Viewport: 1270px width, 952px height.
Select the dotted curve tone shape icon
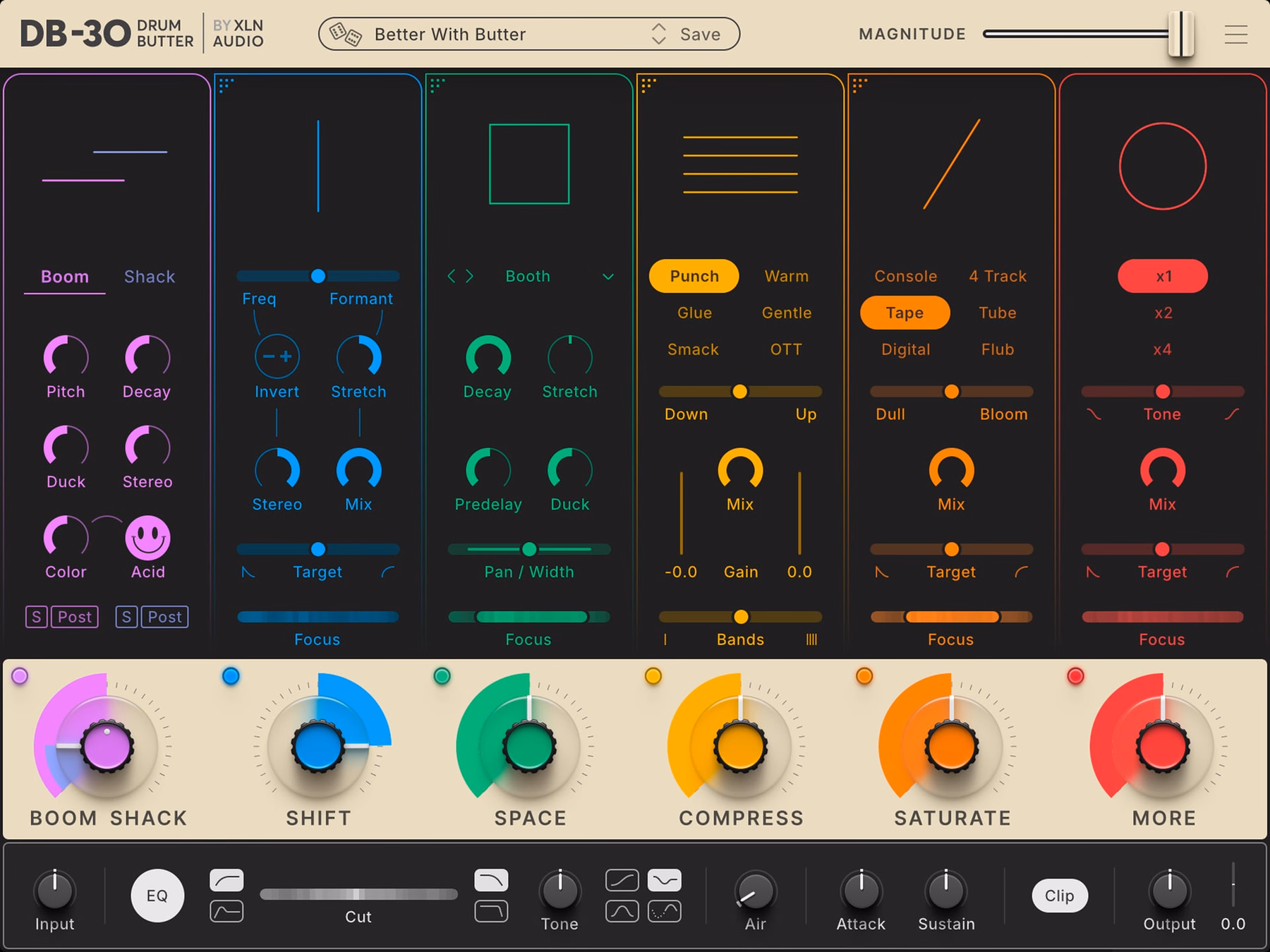665,911
